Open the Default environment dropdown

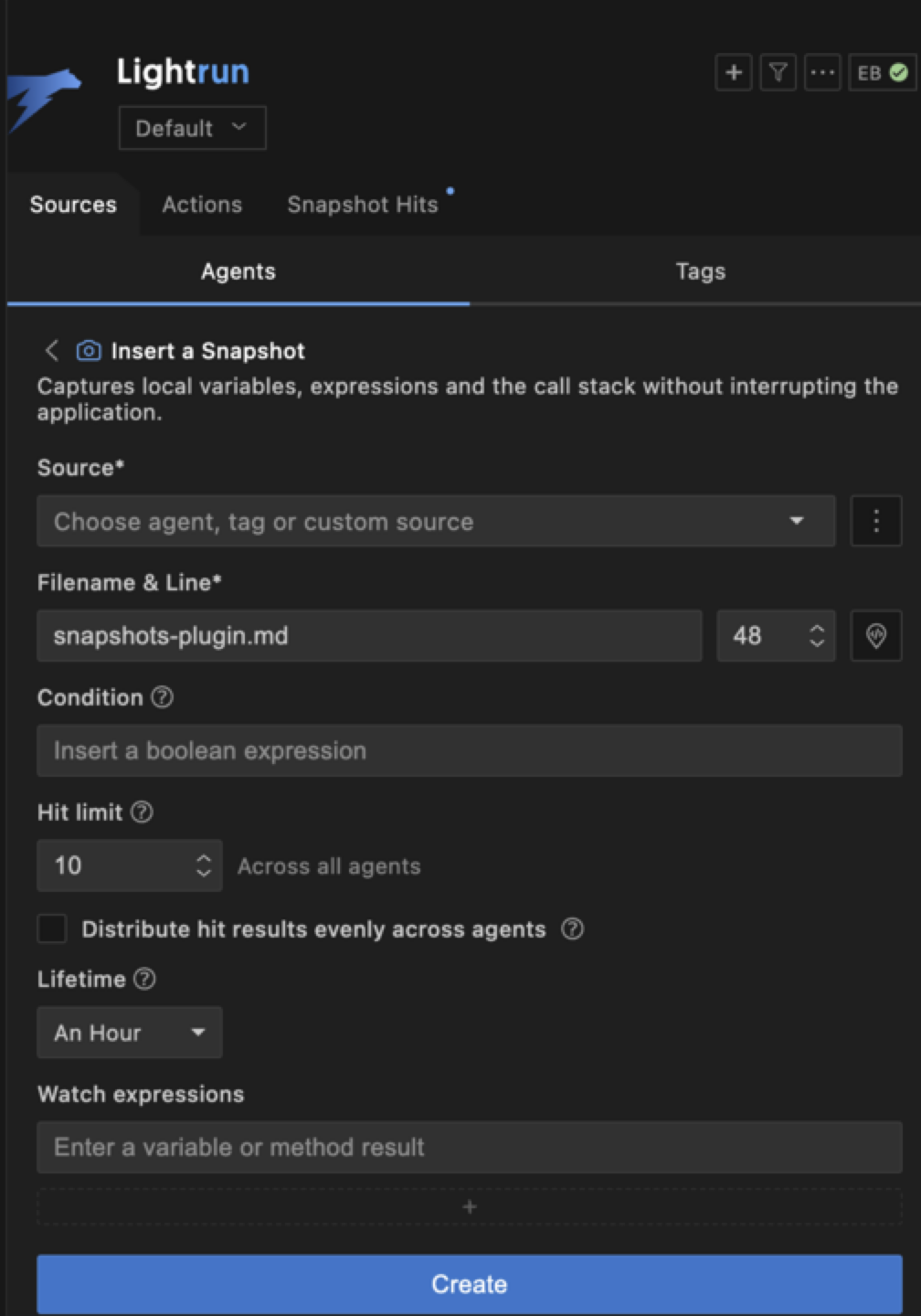tap(192, 128)
